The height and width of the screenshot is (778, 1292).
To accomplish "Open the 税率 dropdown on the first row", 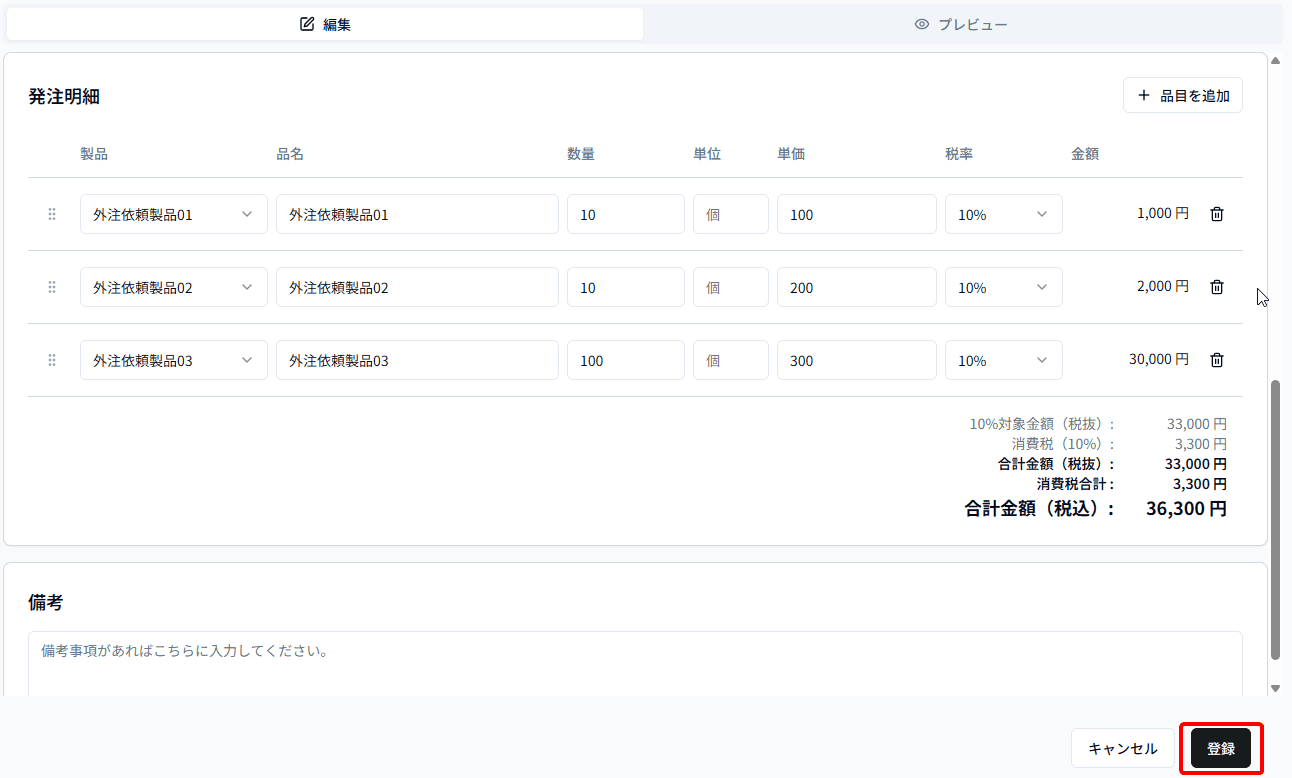I will 1003,213.
